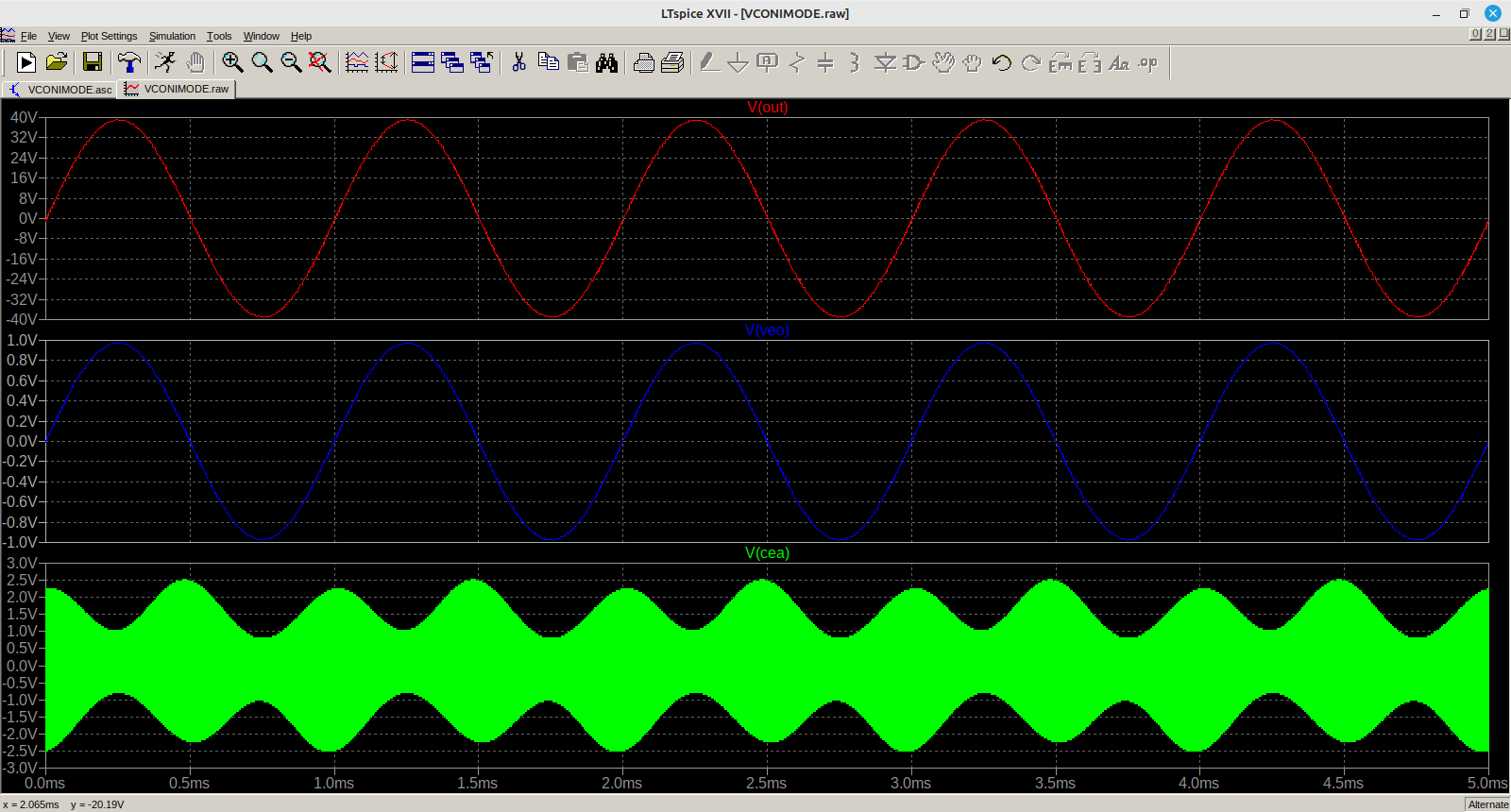Click the diode component icon
The image size is (1511, 812).
[x=885, y=62]
